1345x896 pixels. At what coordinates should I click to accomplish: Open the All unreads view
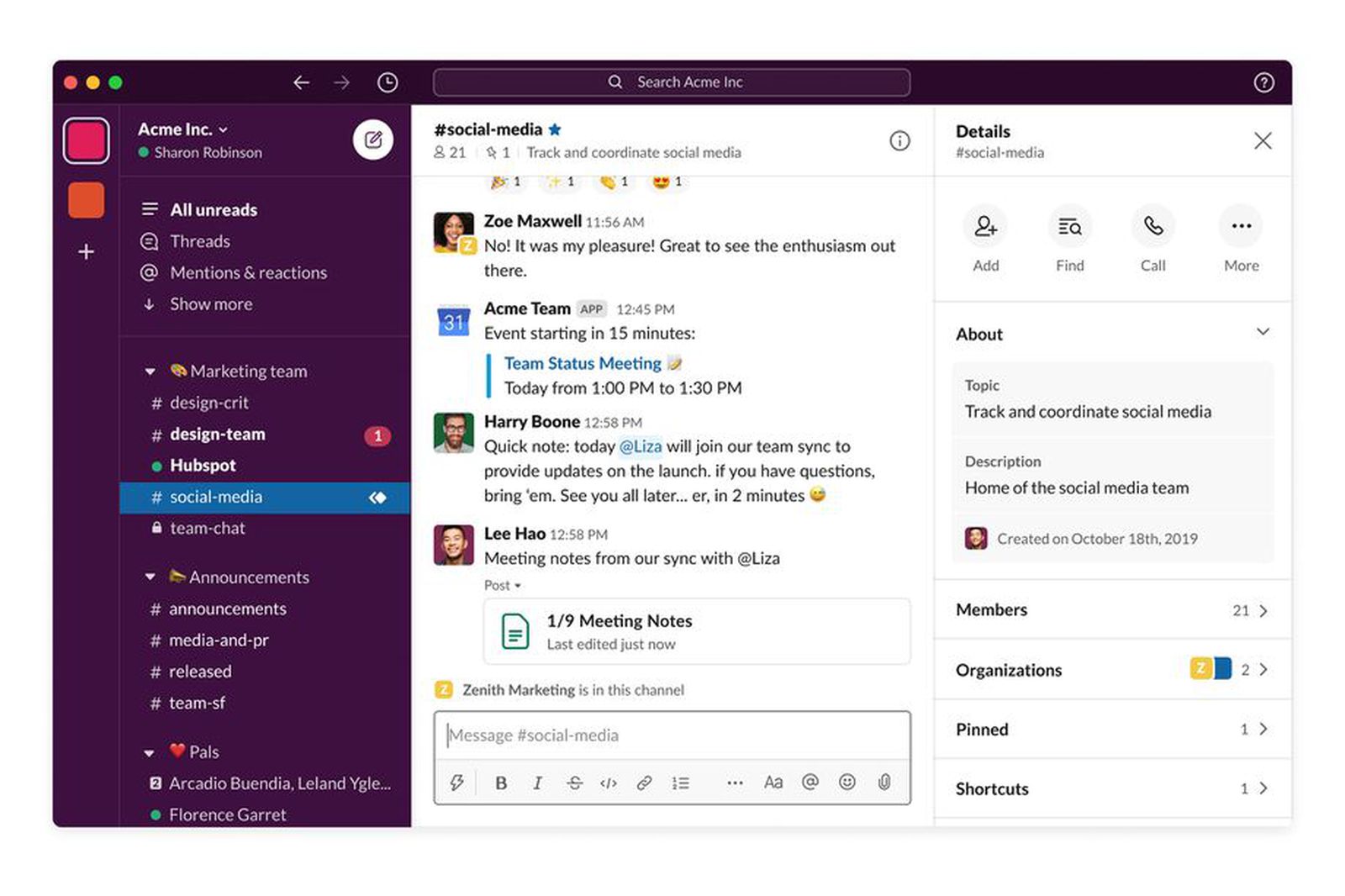pos(213,209)
